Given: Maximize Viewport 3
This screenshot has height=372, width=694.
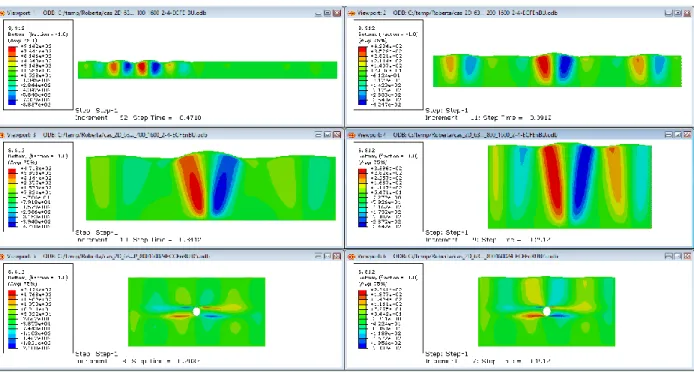Looking at the screenshot, I should pyautogui.click(x=328, y=135).
